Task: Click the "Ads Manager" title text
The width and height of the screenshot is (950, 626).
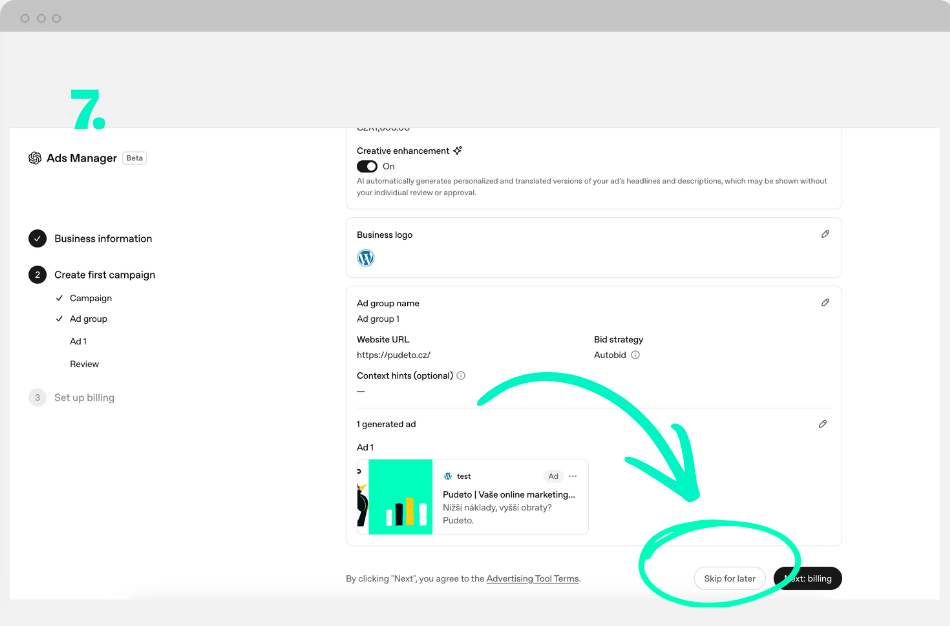Action: point(82,158)
